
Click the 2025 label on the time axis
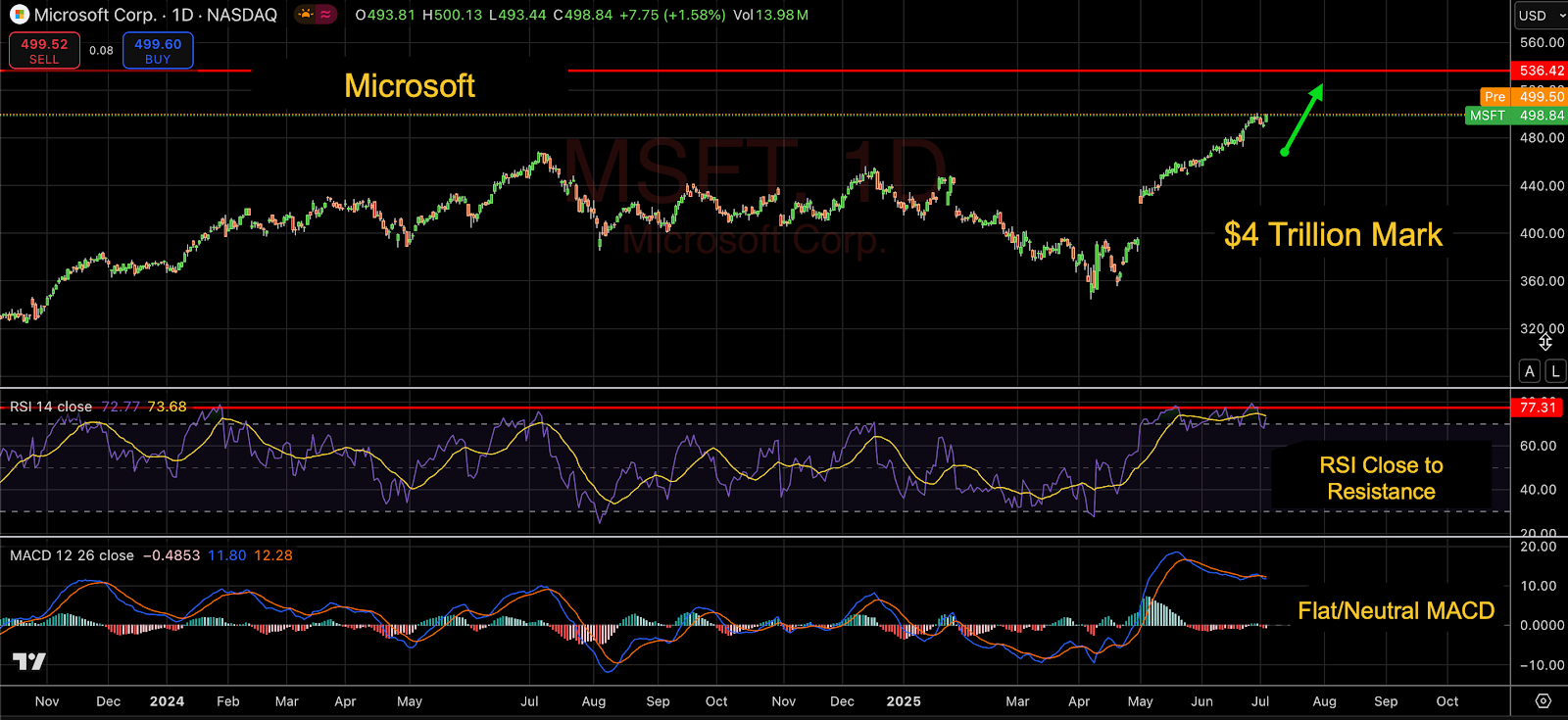(x=904, y=701)
